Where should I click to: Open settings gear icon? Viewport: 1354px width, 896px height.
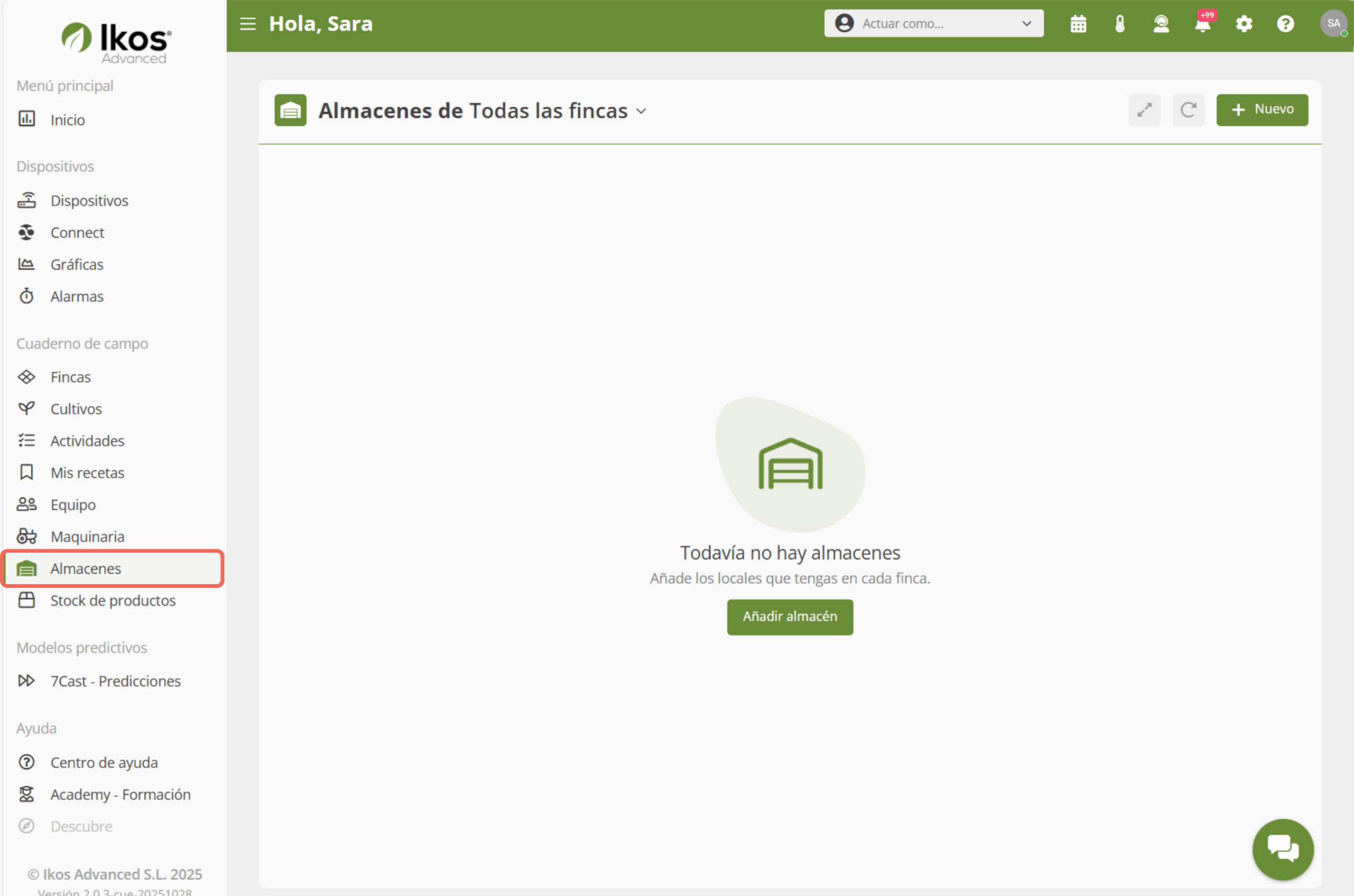pos(1243,24)
